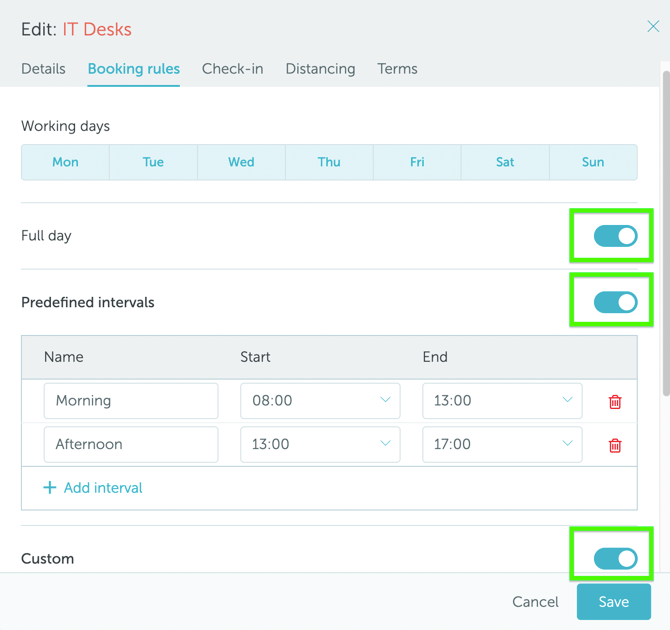Expand the Afternoon end time dropdown
Screen dimensions: 670x630
click(502, 444)
